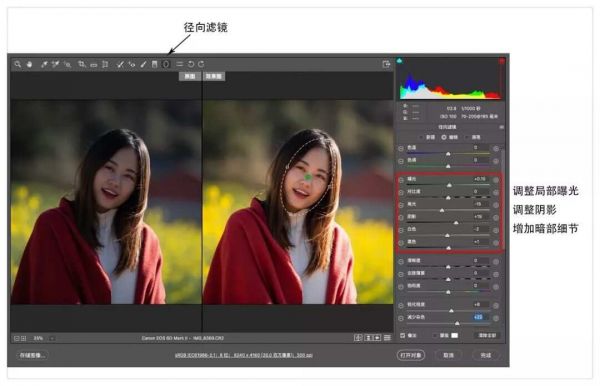Viewport: 600px width, 386px height.
Task: Open the zoom level dropdown at 35%
Action: tap(52, 338)
